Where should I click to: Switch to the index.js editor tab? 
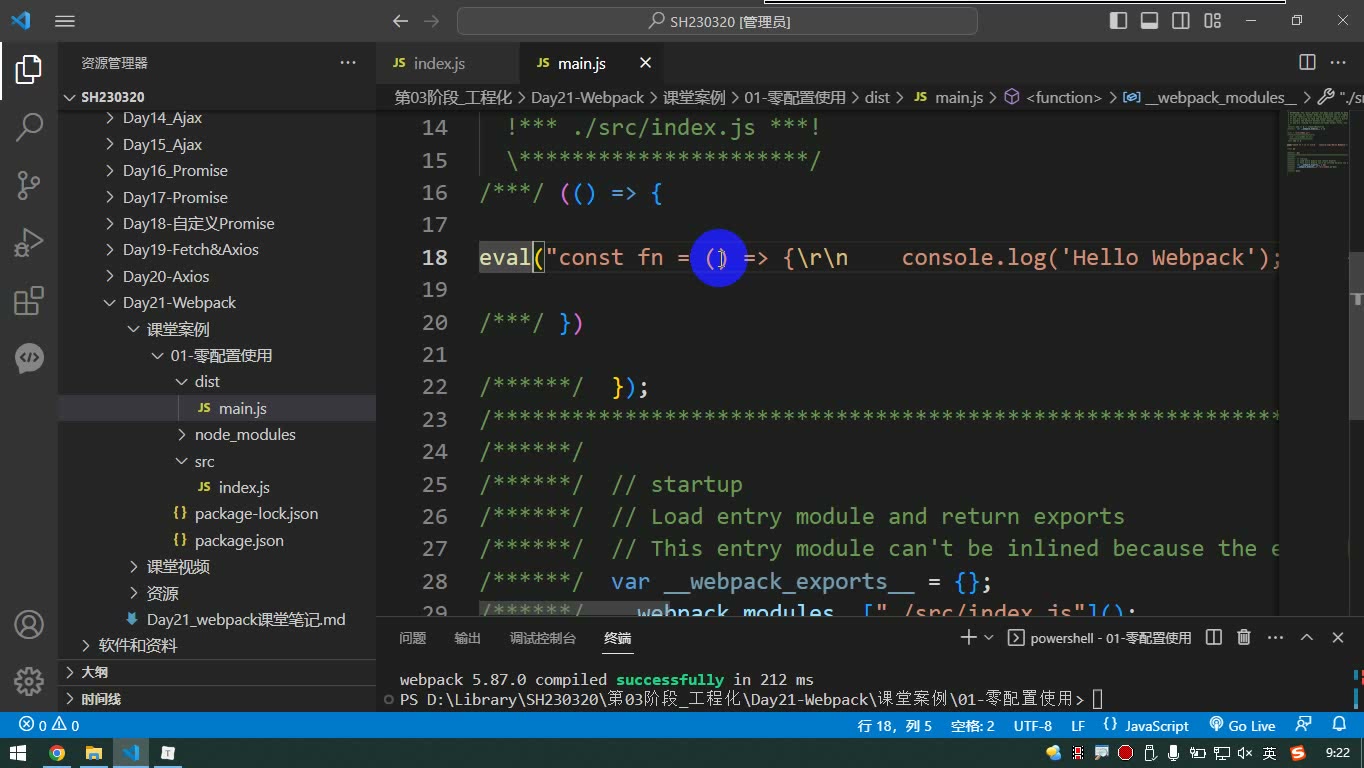(439, 62)
